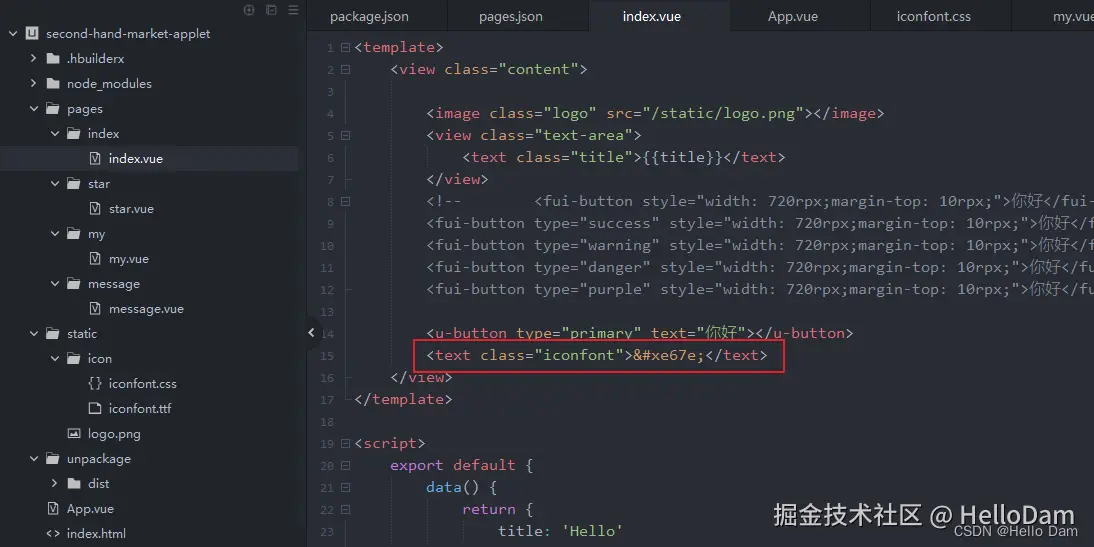Hide the project sidebar with the collapse arrow
1094x547 pixels.
[311, 333]
